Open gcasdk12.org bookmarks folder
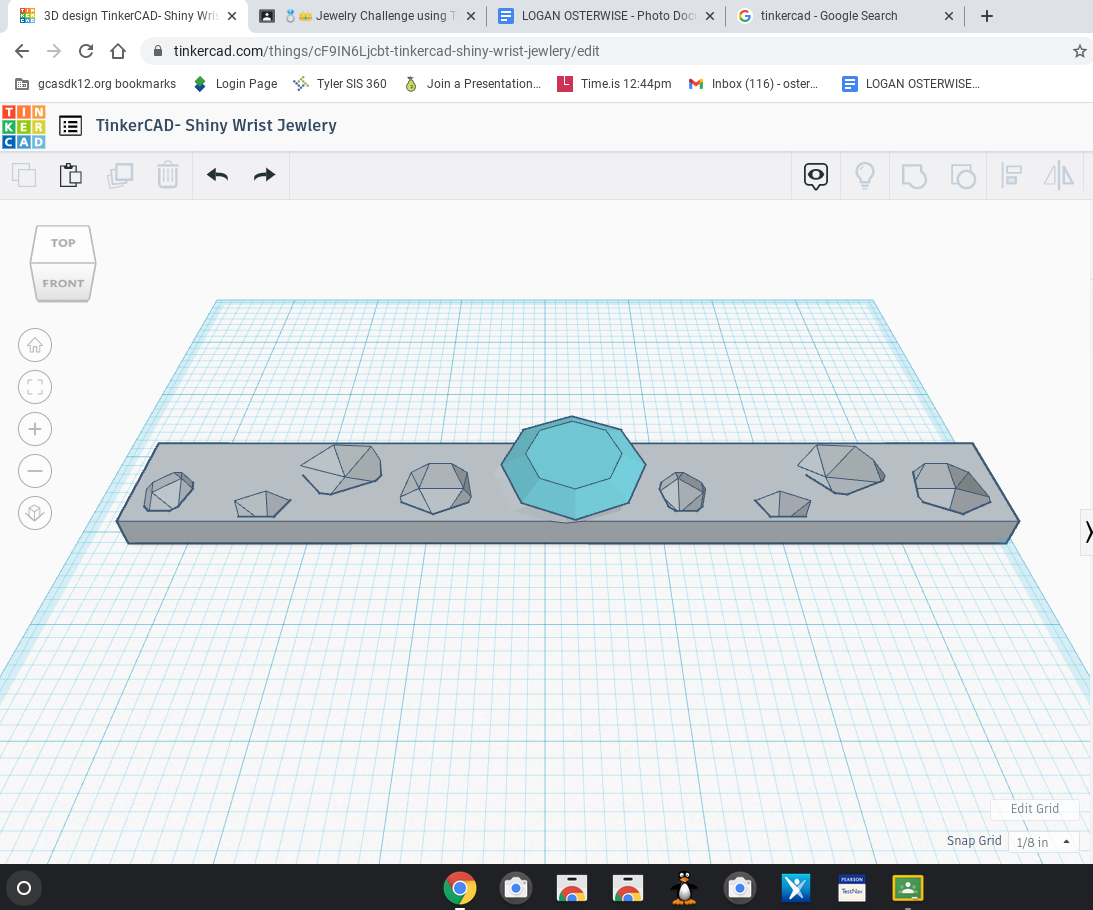The image size is (1093, 910). pos(95,84)
